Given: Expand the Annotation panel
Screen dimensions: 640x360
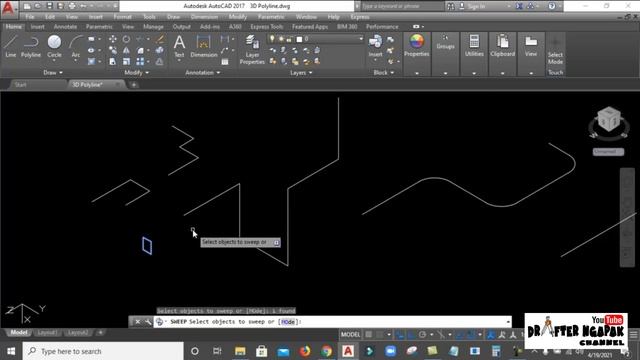Looking at the screenshot, I should 202,73.
